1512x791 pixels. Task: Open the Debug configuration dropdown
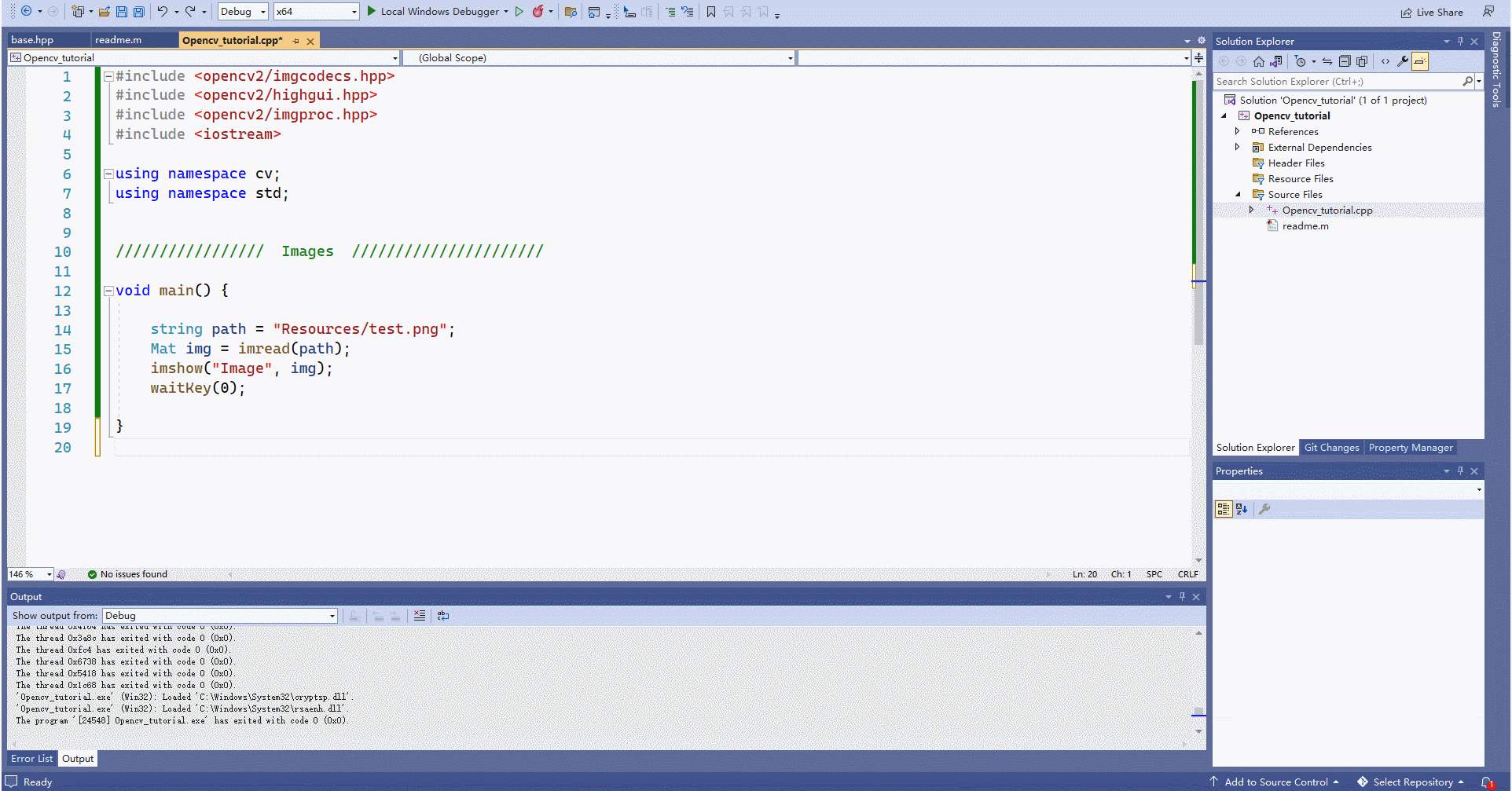[243, 11]
